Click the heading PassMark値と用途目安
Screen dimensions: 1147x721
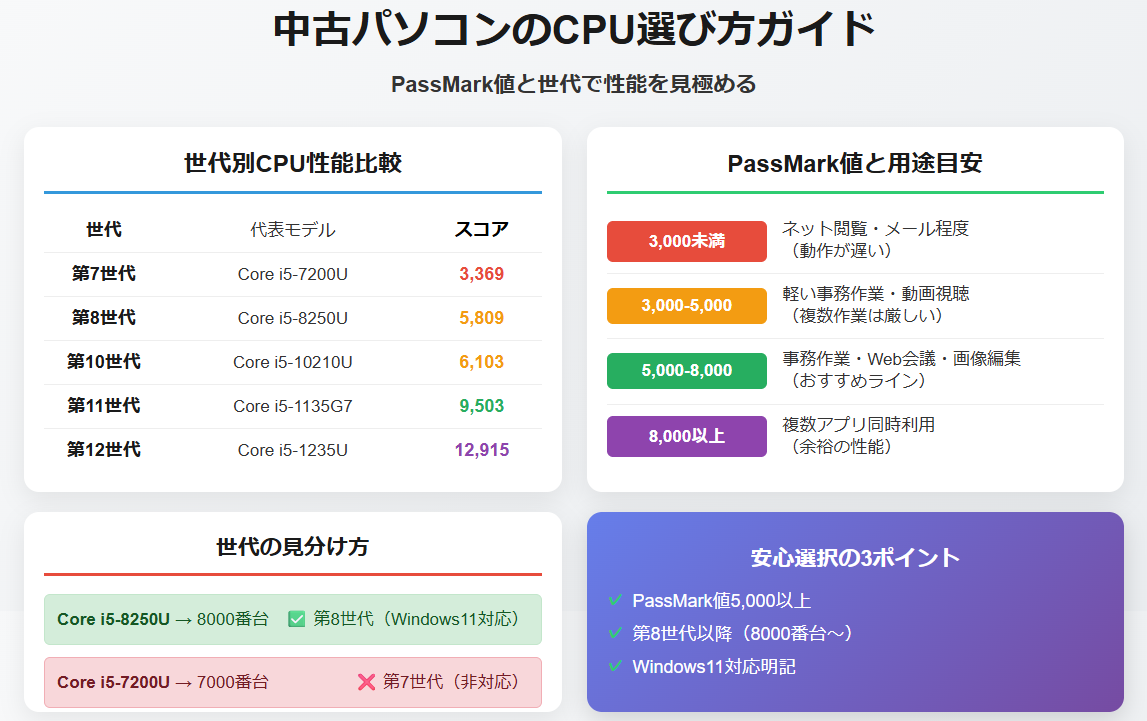[x=855, y=162]
